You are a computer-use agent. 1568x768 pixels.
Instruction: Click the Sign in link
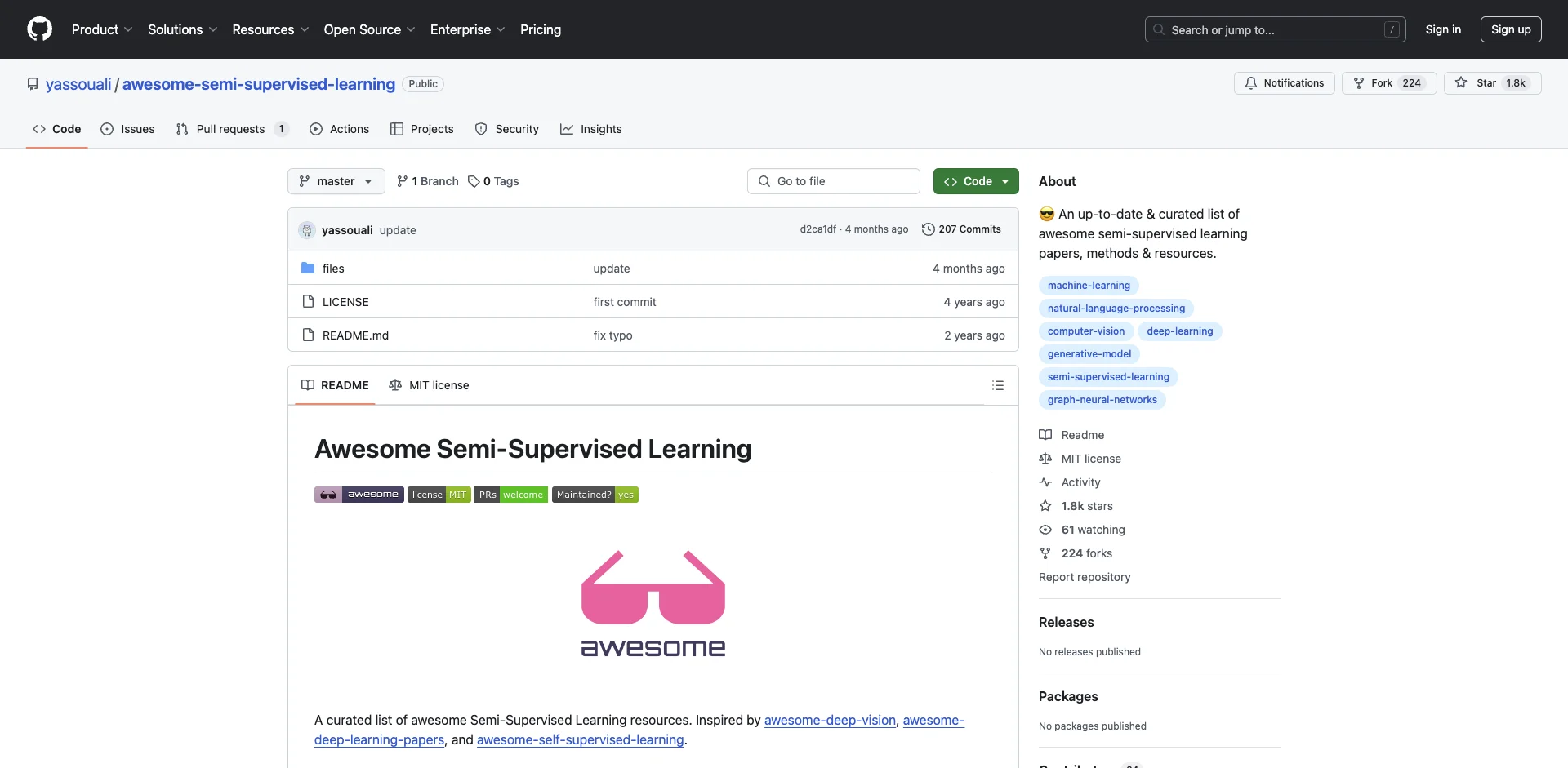tap(1443, 29)
